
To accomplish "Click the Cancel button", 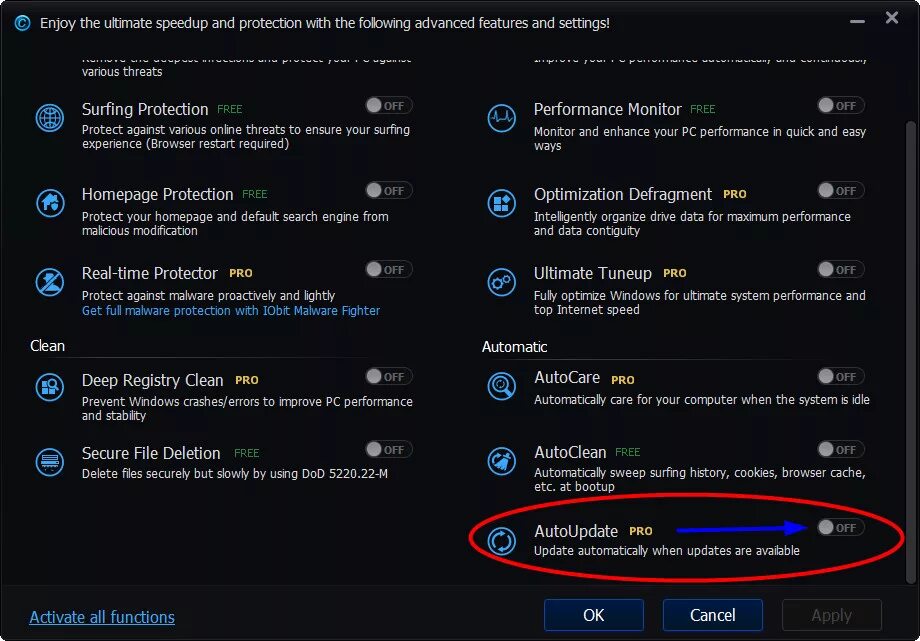I will click(712, 615).
